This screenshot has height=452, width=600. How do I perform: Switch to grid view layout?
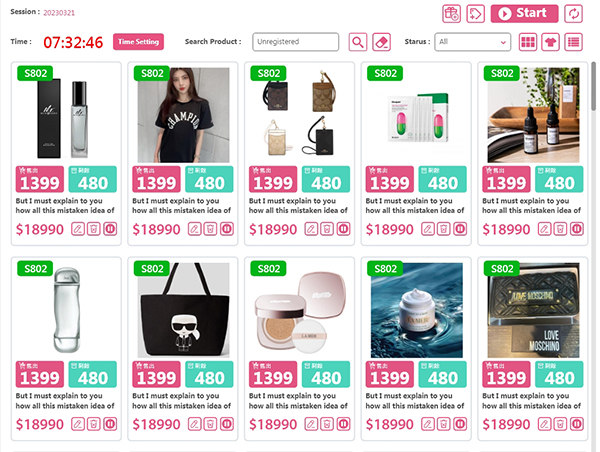tap(528, 42)
